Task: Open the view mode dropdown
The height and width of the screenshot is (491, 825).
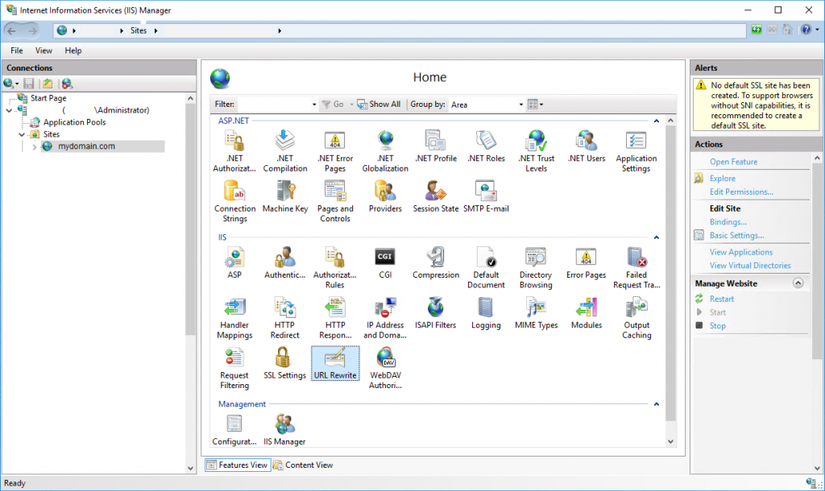Action: pos(535,104)
